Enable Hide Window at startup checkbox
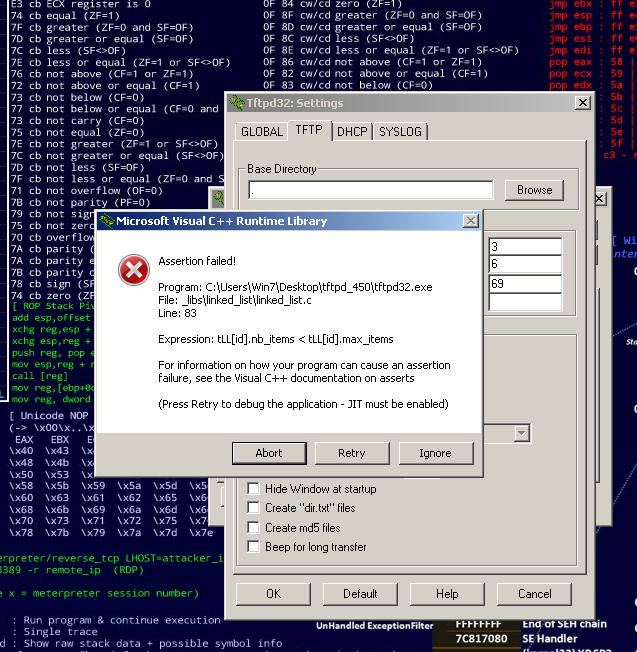The width and height of the screenshot is (637, 652). click(253, 488)
